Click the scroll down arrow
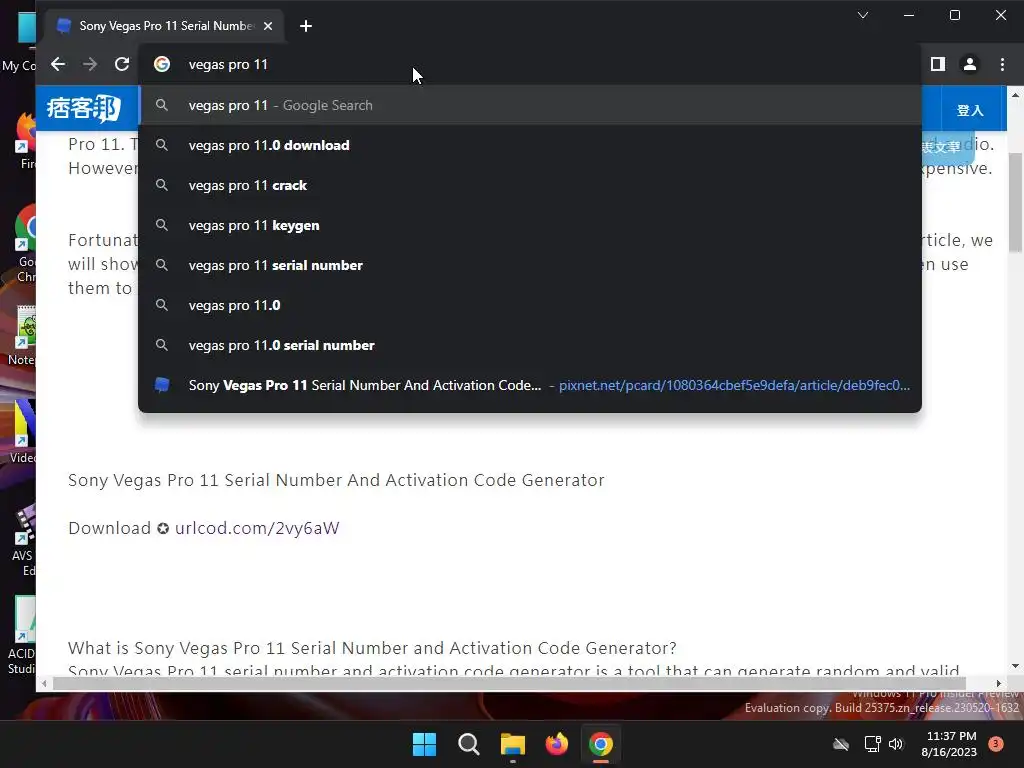 click(x=1015, y=667)
